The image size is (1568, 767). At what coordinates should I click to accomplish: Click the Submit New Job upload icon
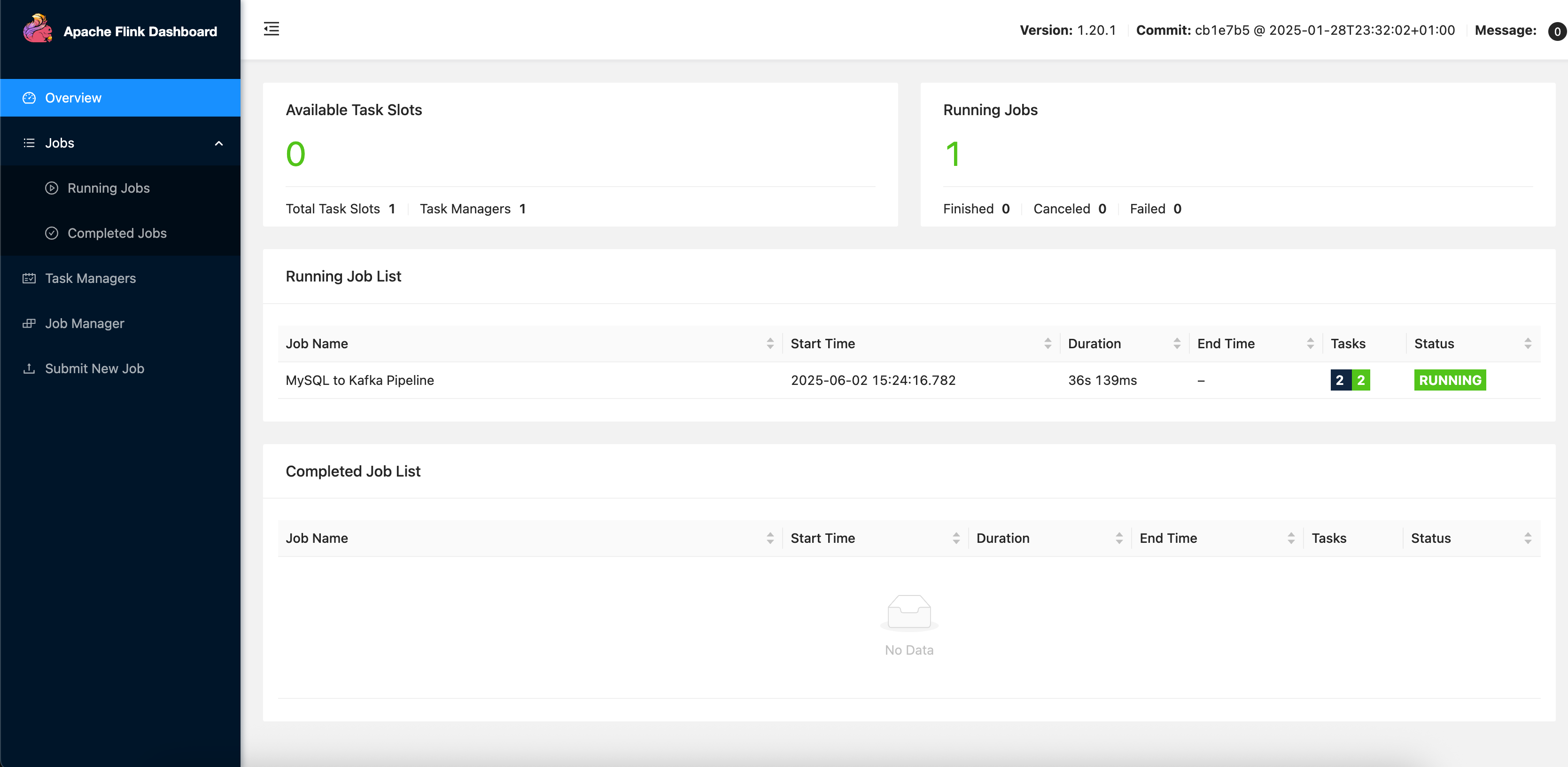click(29, 368)
